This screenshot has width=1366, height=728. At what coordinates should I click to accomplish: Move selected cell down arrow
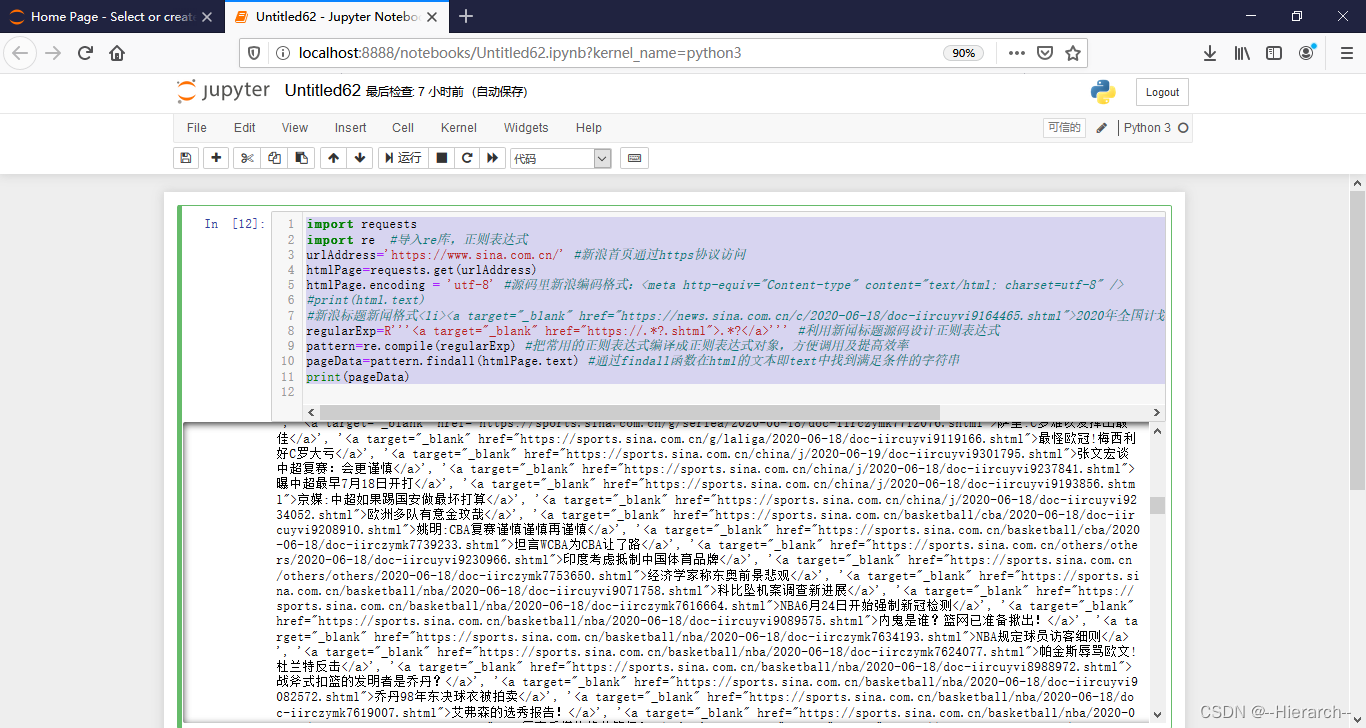[360, 158]
